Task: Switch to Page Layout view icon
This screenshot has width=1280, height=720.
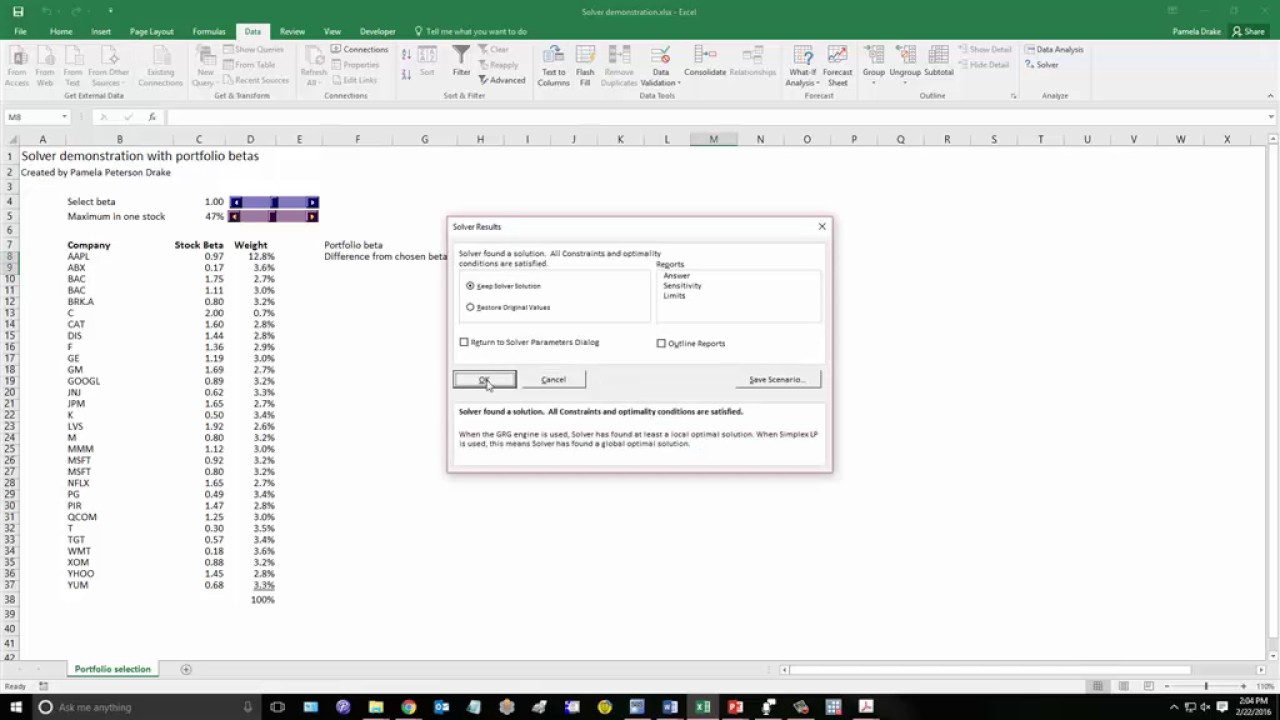Action: point(1122,686)
